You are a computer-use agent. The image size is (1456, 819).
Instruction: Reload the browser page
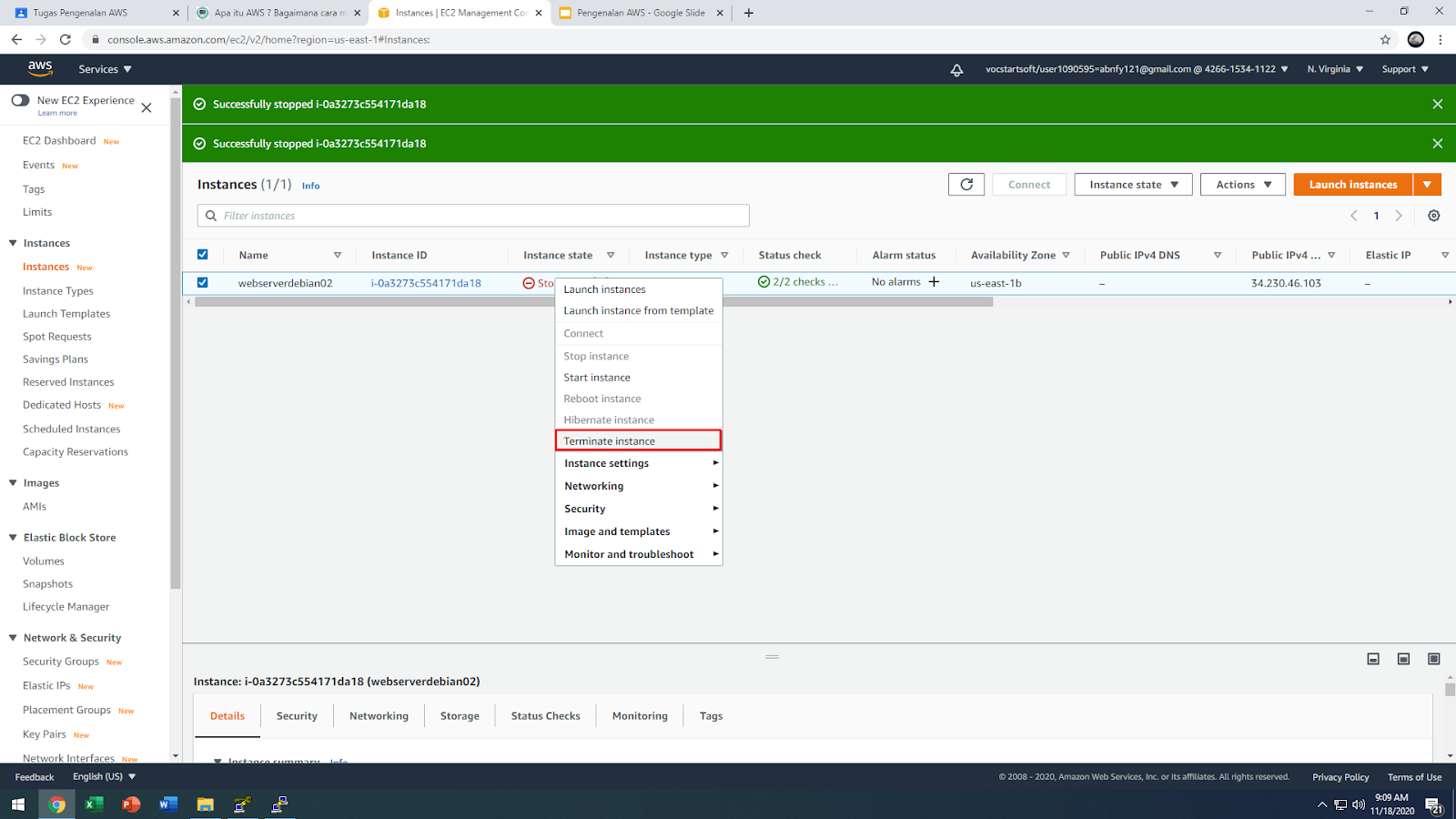click(x=66, y=39)
